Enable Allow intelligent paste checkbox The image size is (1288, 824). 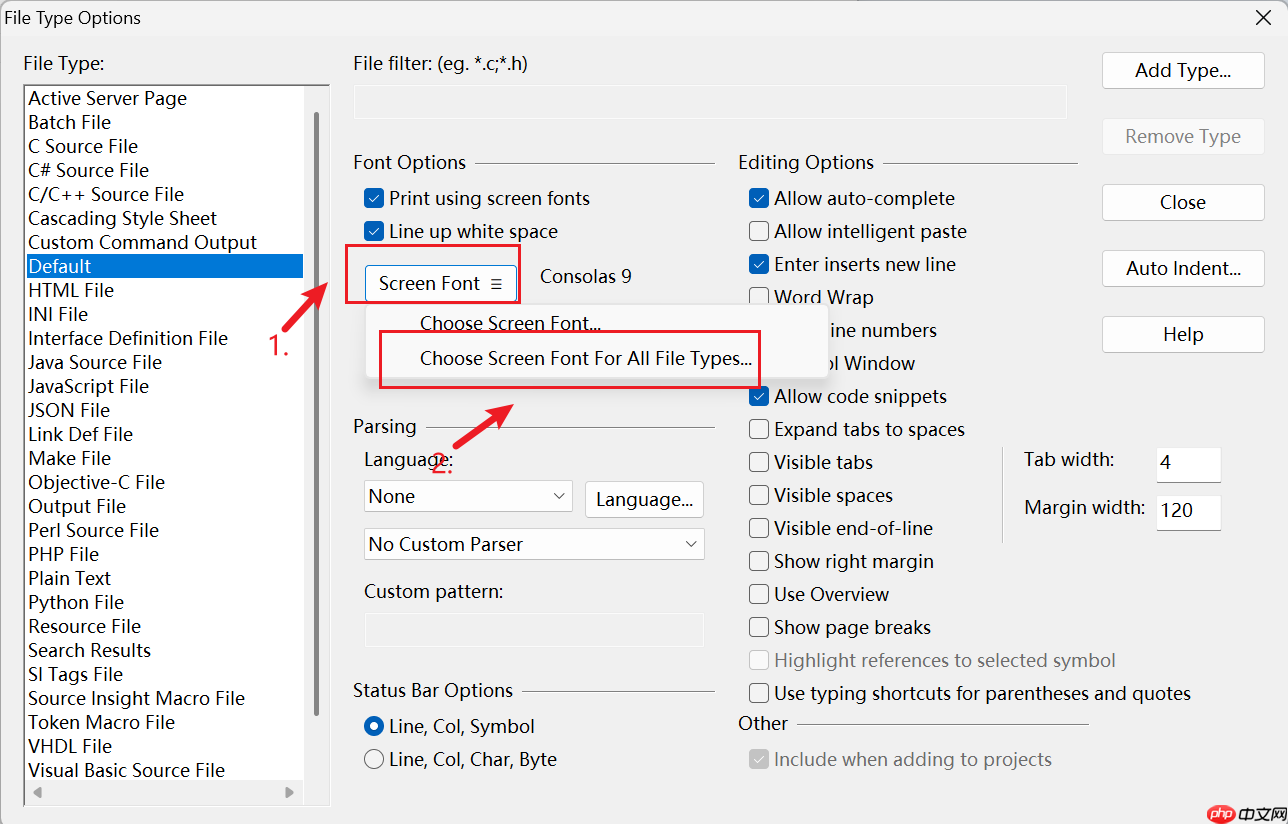[759, 232]
